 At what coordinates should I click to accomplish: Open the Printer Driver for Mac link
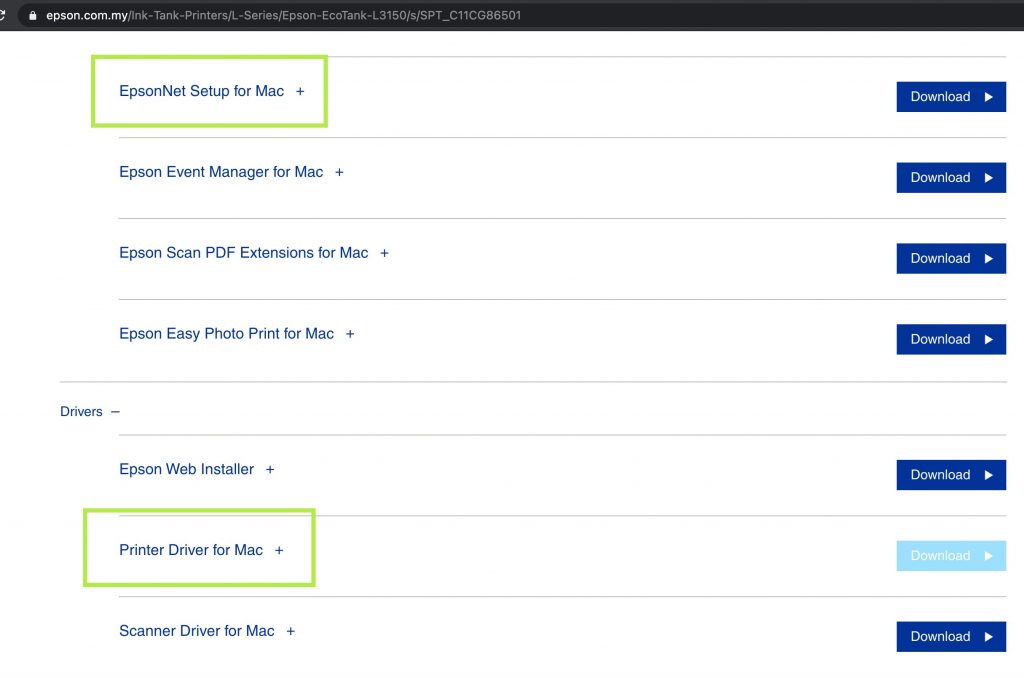pos(191,550)
